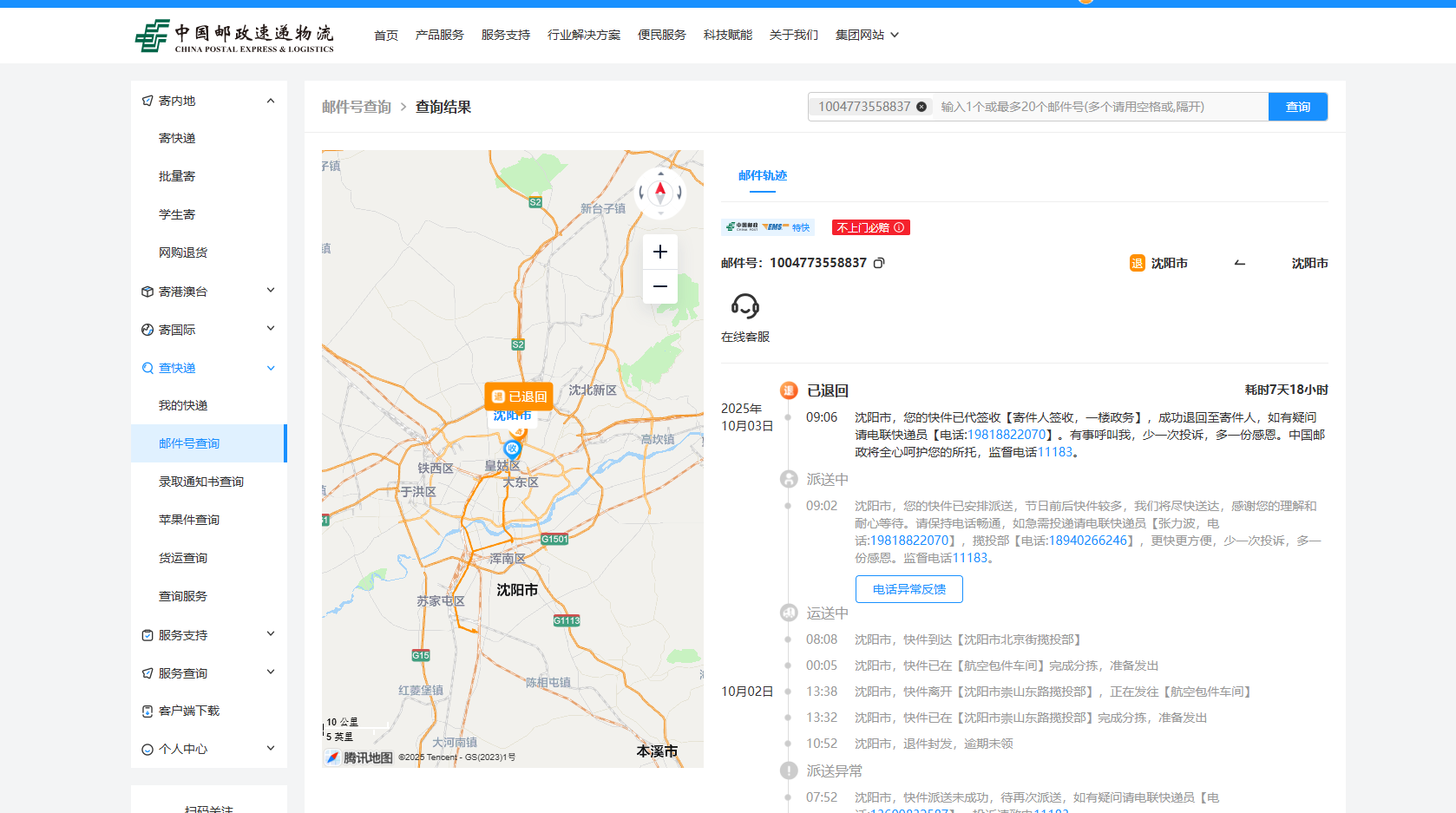Click the China Postal Express logo
Screen dimensions: 1456x813
click(234, 36)
